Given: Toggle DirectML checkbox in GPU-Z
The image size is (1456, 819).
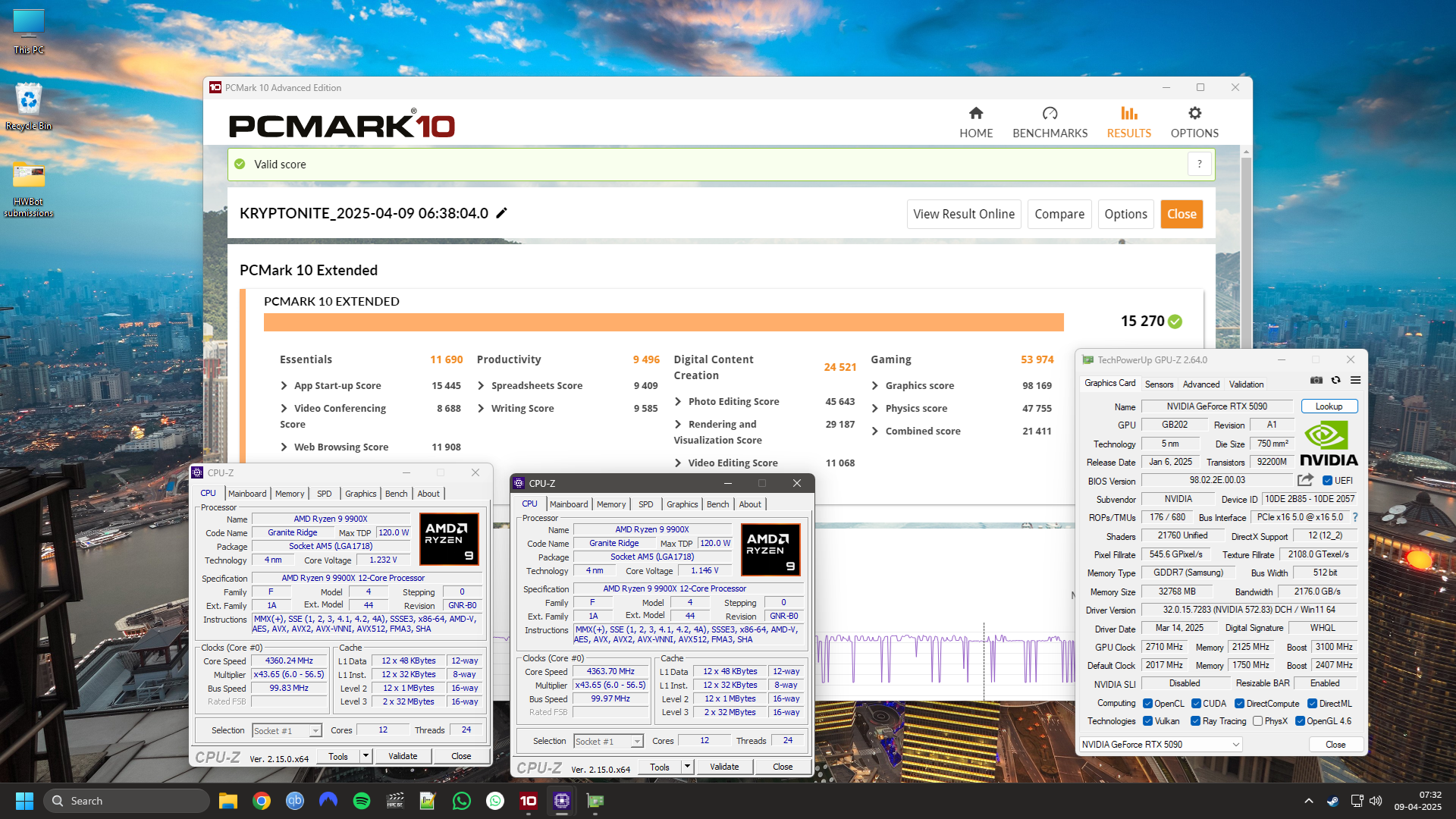Looking at the screenshot, I should click(x=1312, y=703).
